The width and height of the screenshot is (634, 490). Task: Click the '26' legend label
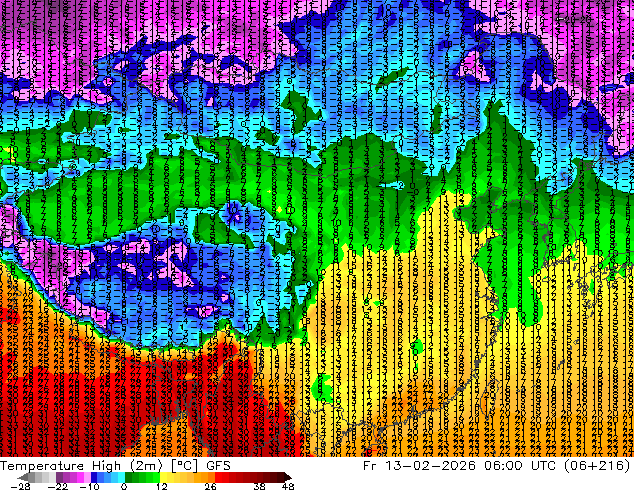point(210,486)
